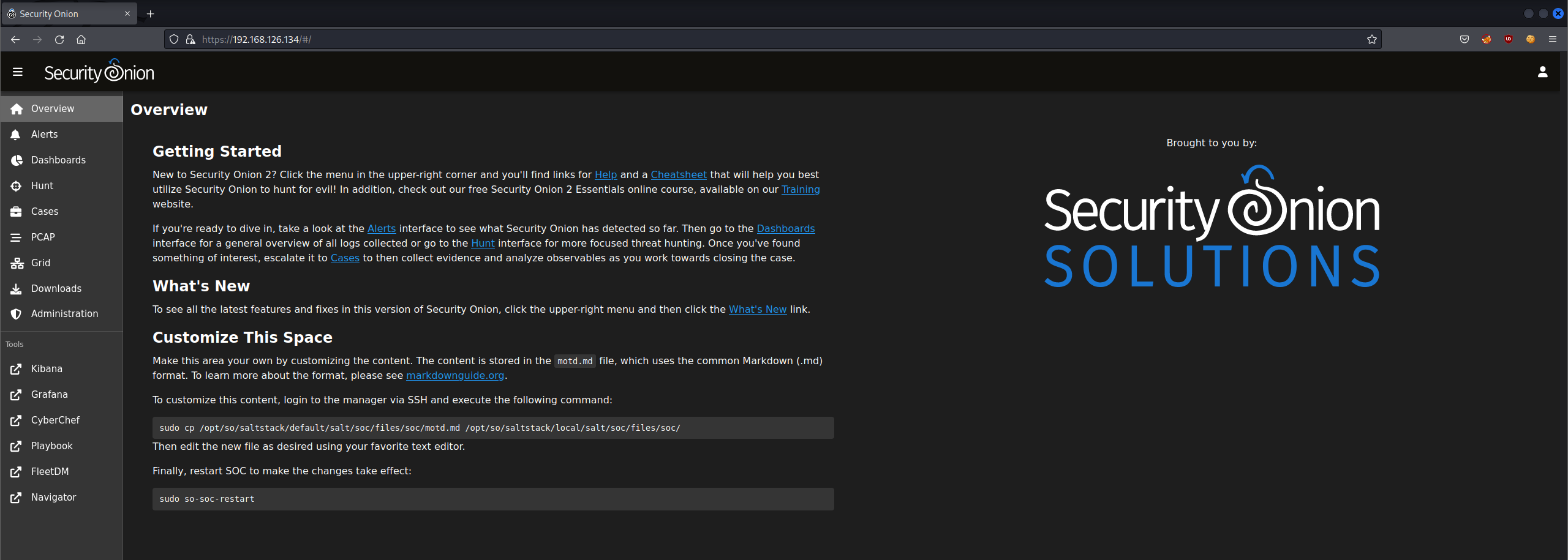Screen dimensions: 1568x560
Task: Click the Pocket save icon in toolbar
Action: [x=1464, y=39]
